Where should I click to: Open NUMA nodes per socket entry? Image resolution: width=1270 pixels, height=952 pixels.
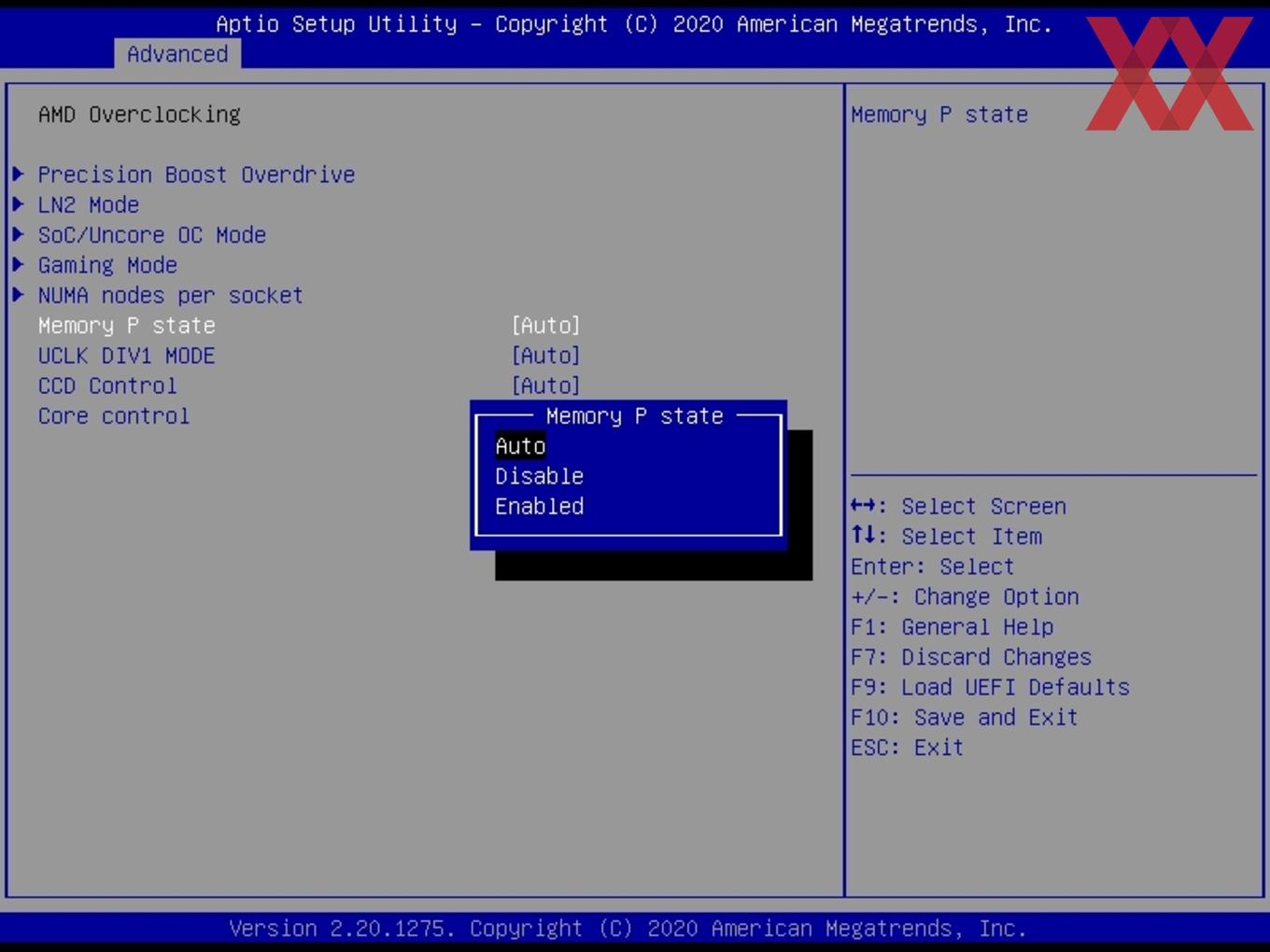pos(171,295)
